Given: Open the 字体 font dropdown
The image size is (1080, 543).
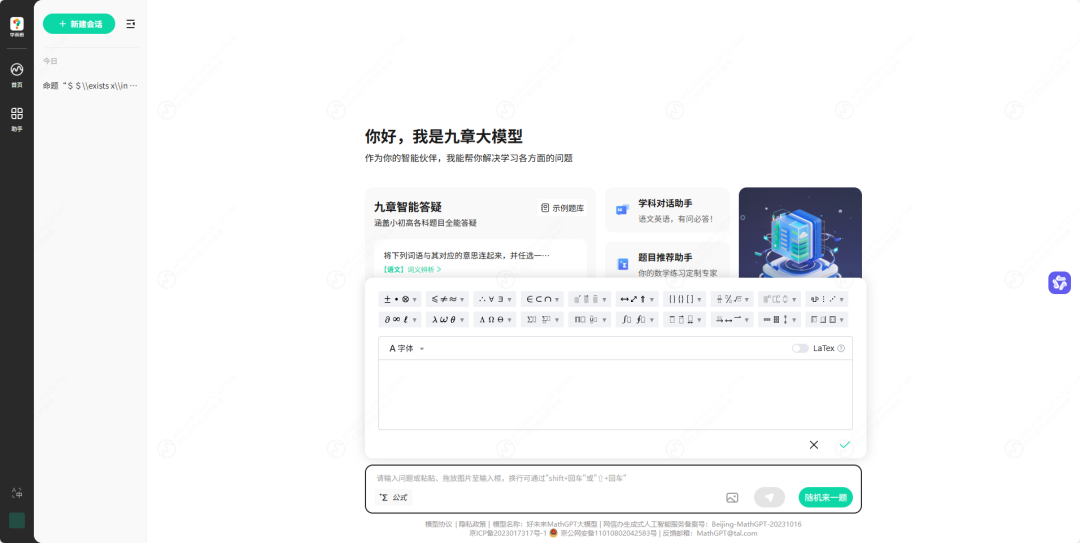Looking at the screenshot, I should tap(406, 349).
